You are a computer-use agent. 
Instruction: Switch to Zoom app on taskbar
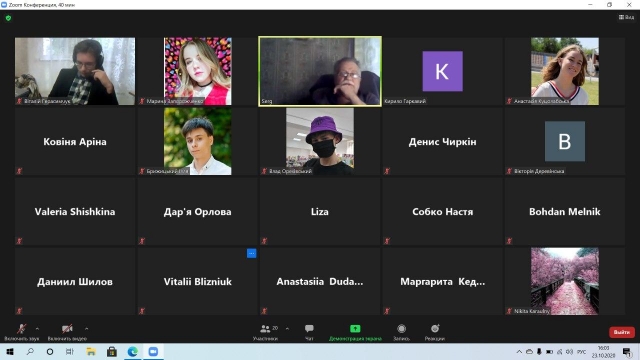tap(153, 351)
